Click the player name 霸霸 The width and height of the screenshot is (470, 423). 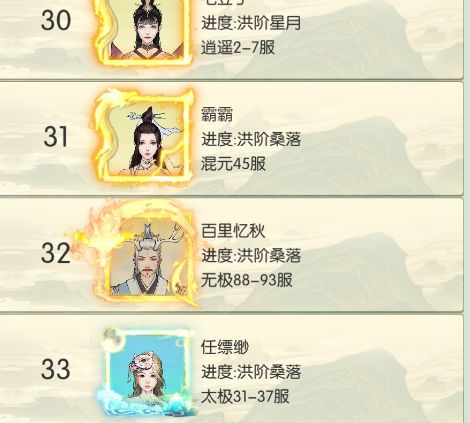point(217,115)
